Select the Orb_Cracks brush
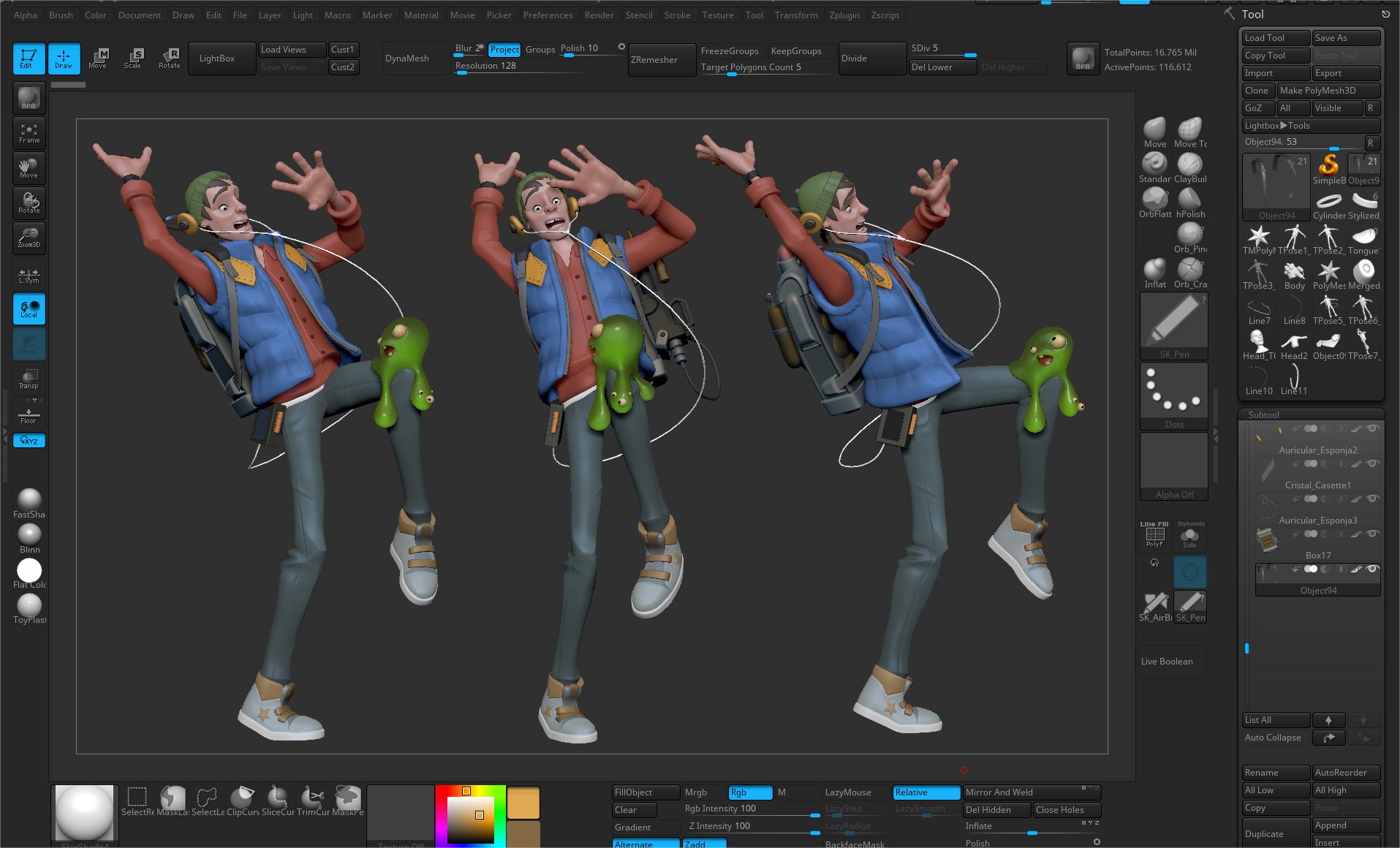The height and width of the screenshot is (848, 1400). (1190, 273)
